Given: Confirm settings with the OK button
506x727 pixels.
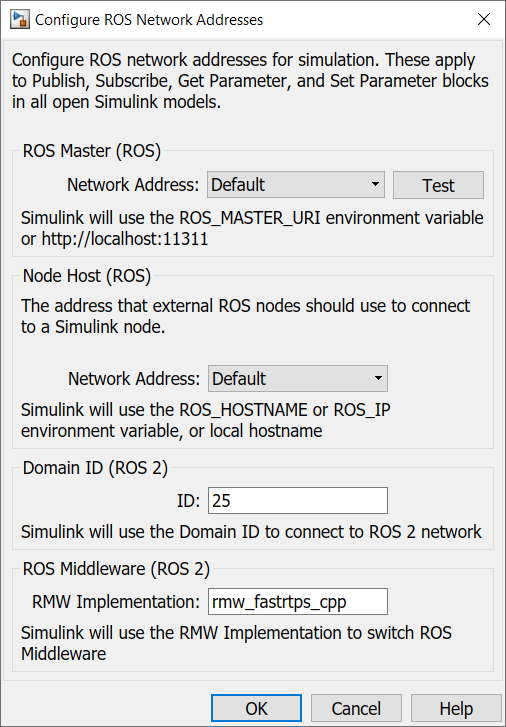Looking at the screenshot, I should 256,708.
